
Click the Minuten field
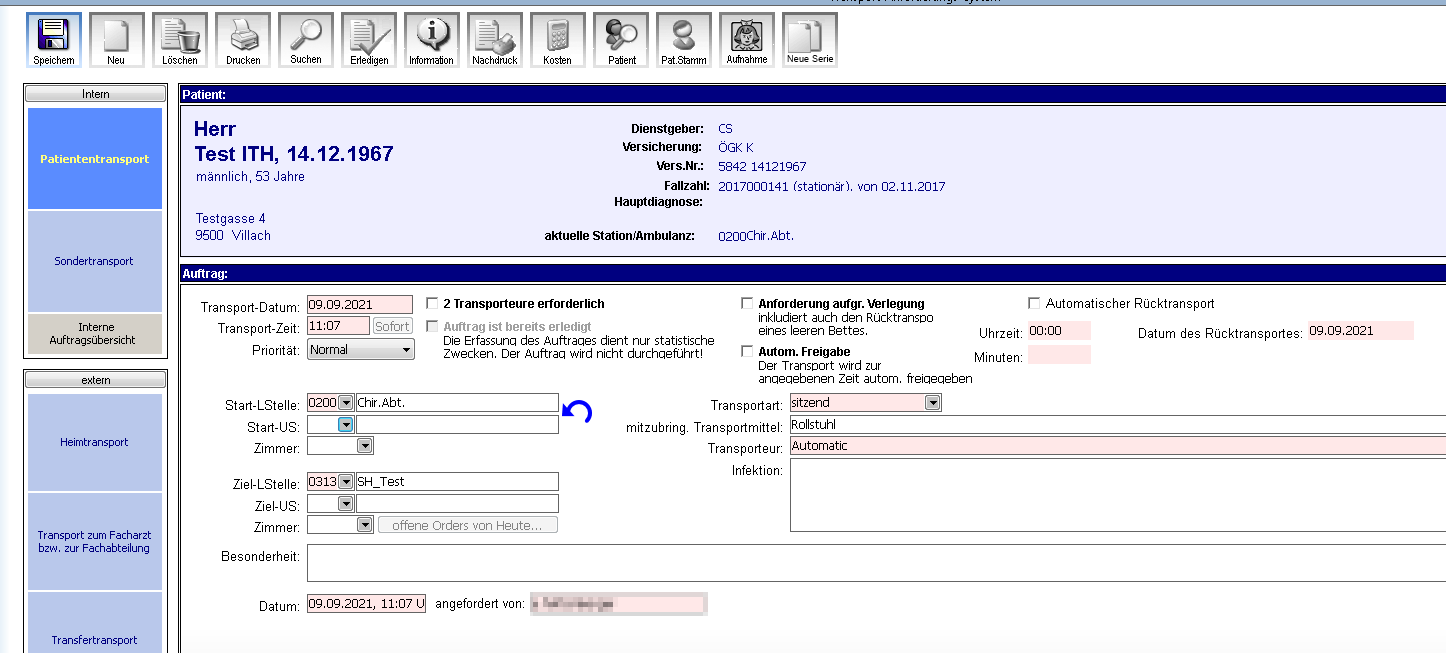coord(1059,355)
